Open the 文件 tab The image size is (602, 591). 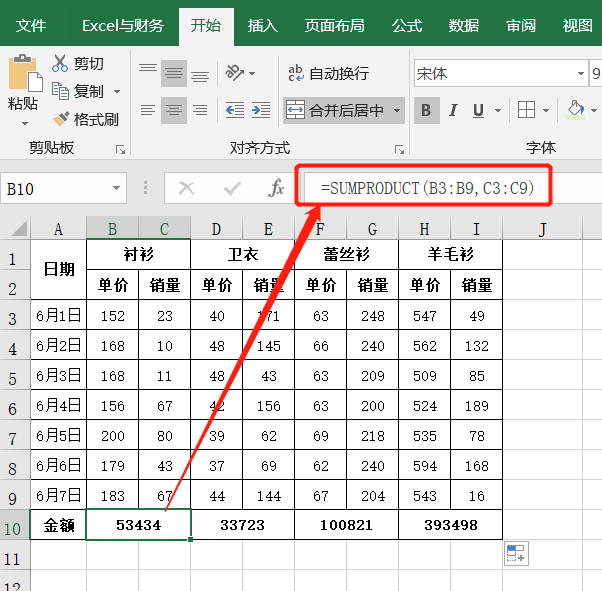[x=31, y=26]
